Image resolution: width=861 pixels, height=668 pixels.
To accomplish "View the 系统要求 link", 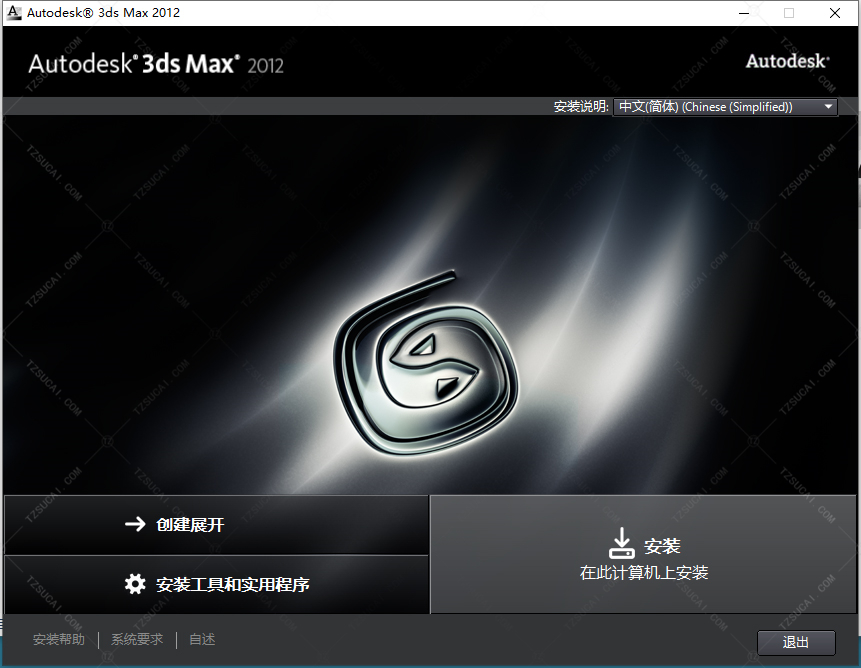I will click(137, 639).
